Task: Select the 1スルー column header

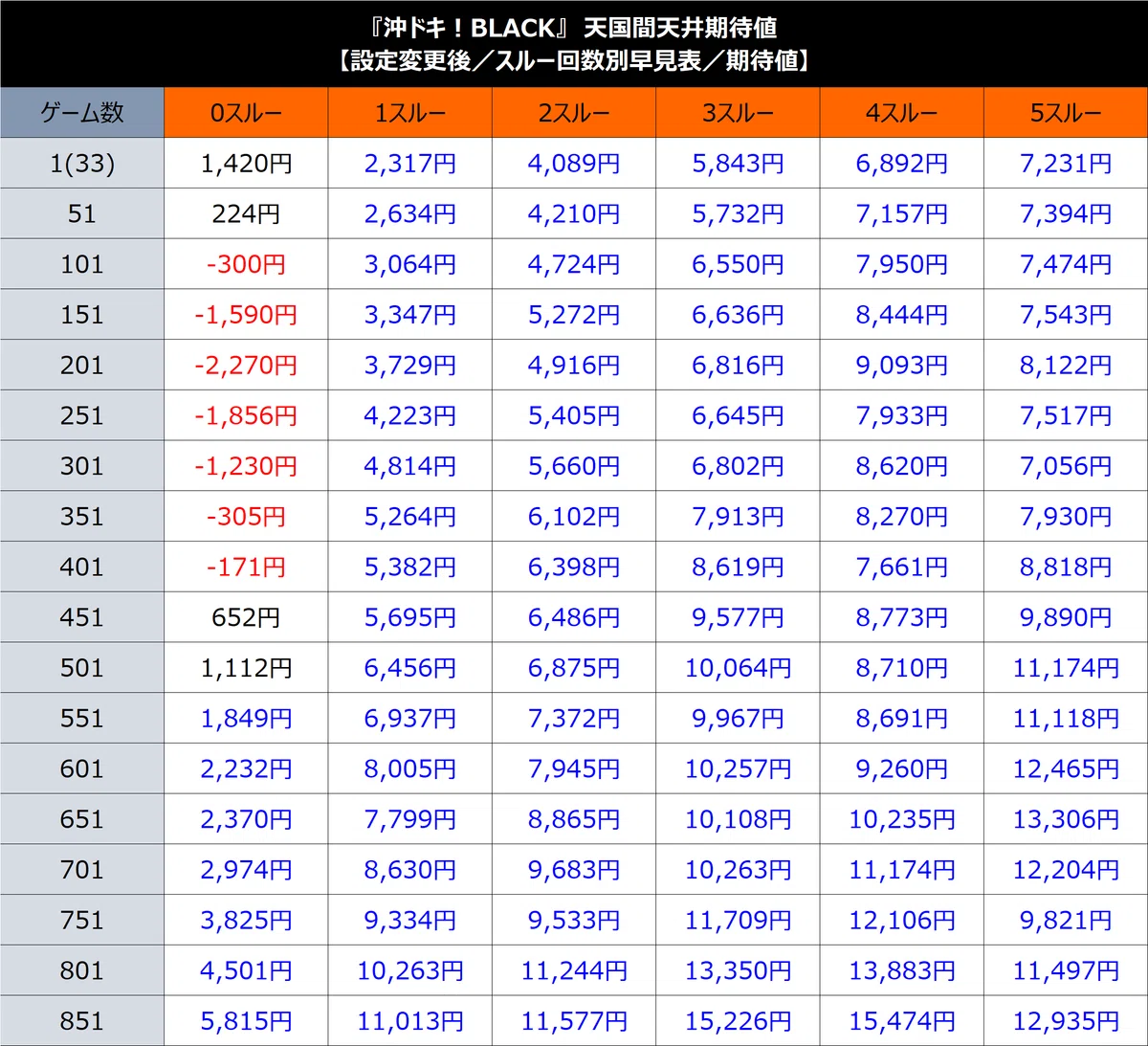Action: pos(410,113)
